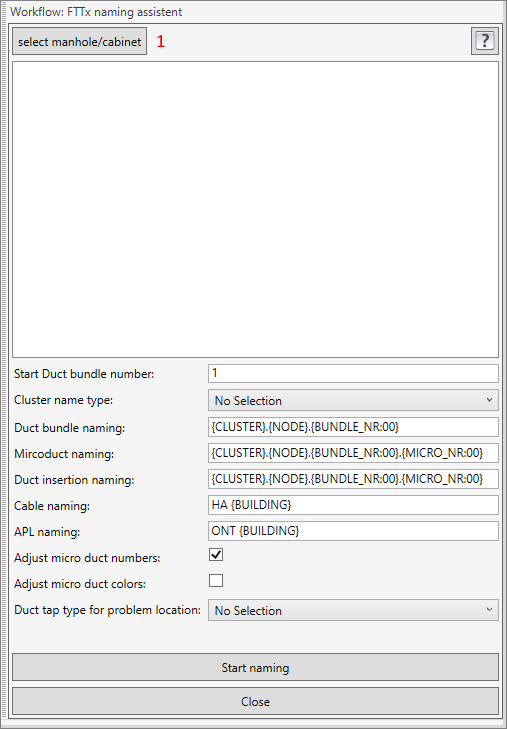Focus the Start Duct bundle number field
The width and height of the screenshot is (507, 729).
pos(353,373)
